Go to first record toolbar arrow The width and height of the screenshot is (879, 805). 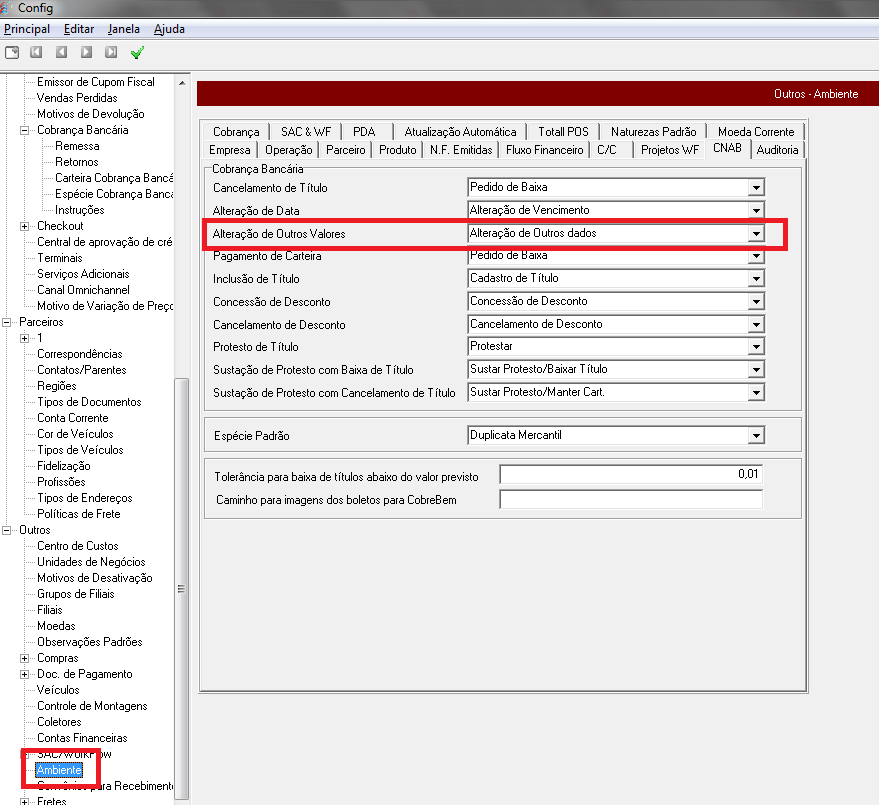[36, 53]
